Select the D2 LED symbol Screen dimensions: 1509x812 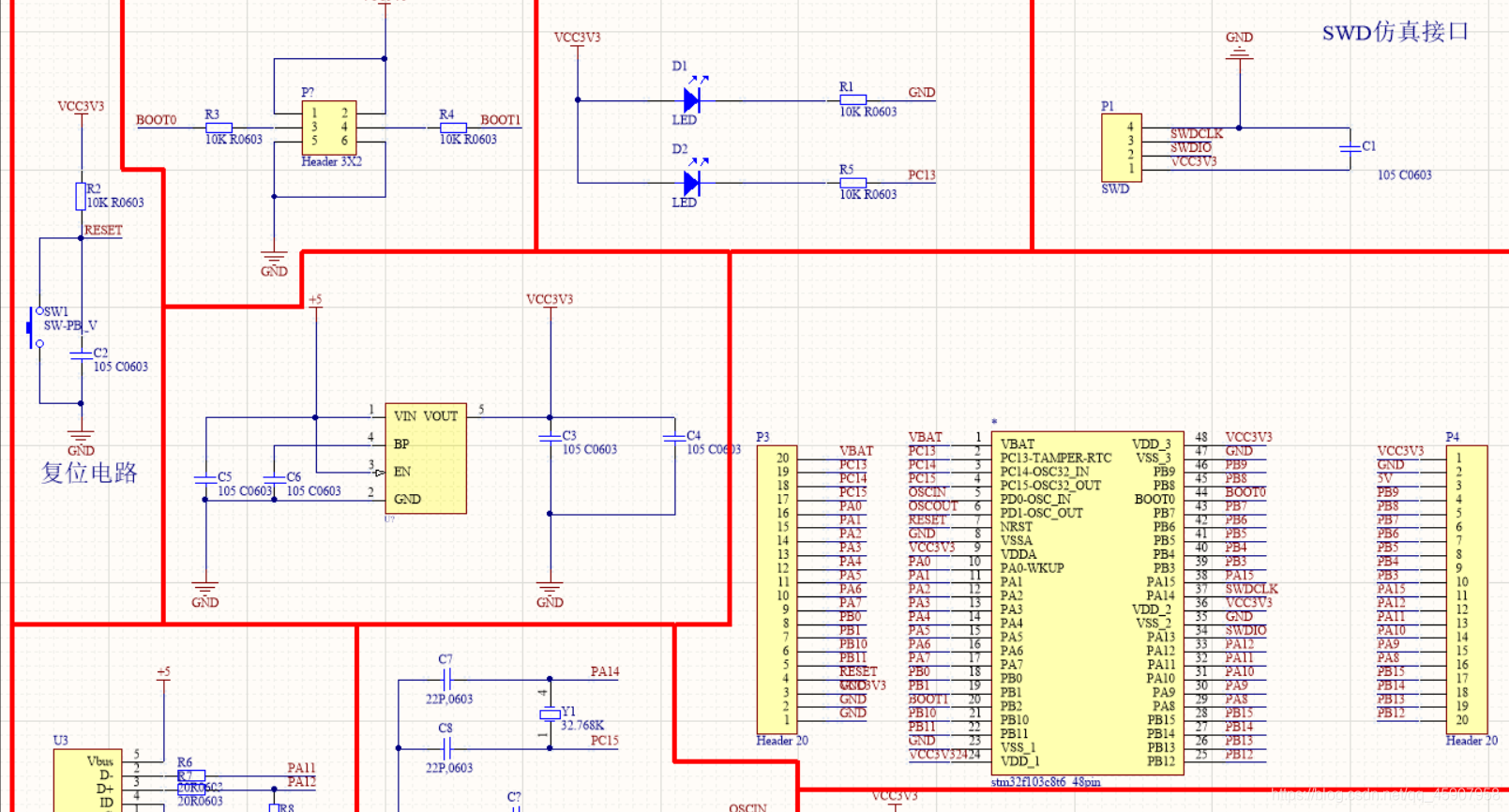[x=692, y=183]
